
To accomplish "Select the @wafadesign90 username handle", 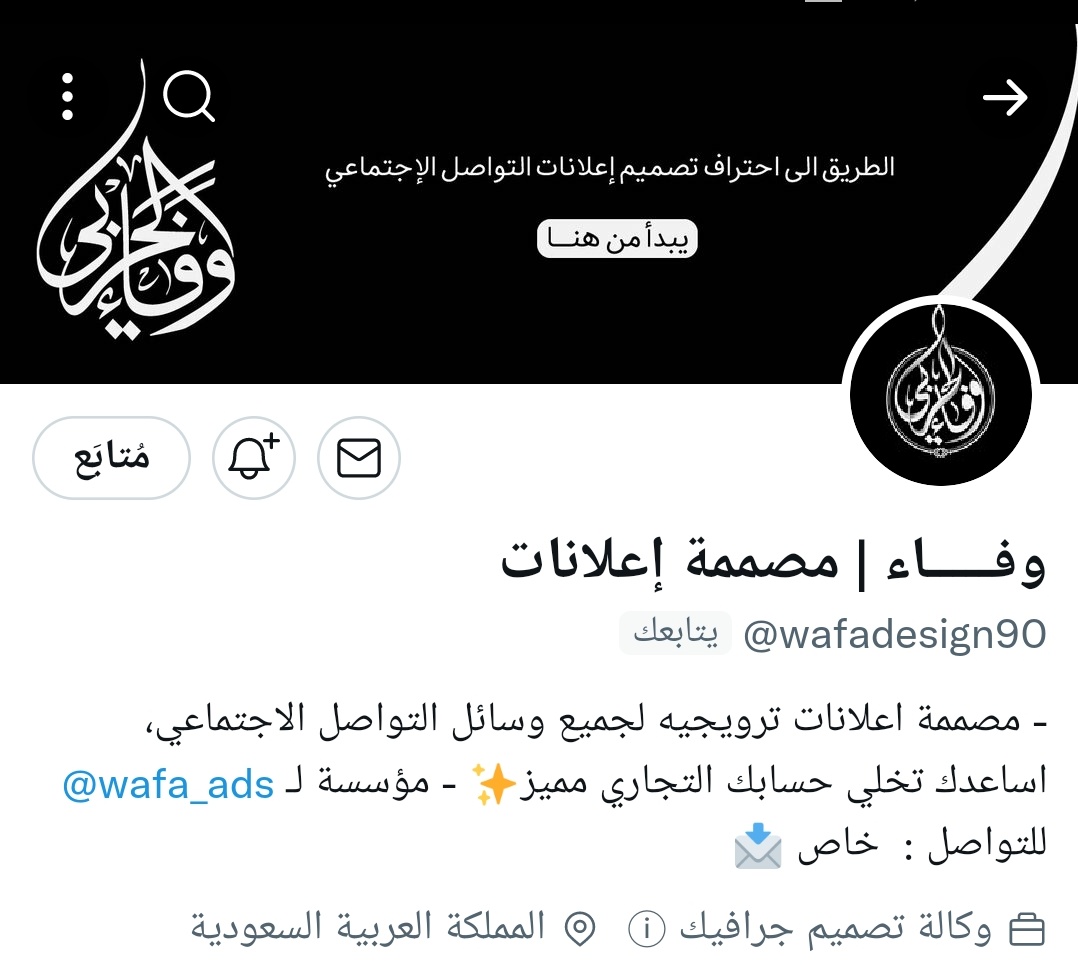I will [x=894, y=634].
